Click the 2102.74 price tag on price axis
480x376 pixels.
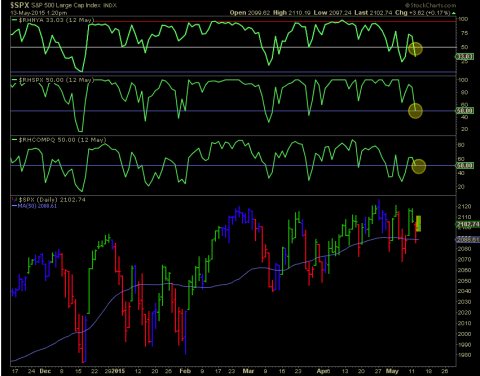(468, 224)
